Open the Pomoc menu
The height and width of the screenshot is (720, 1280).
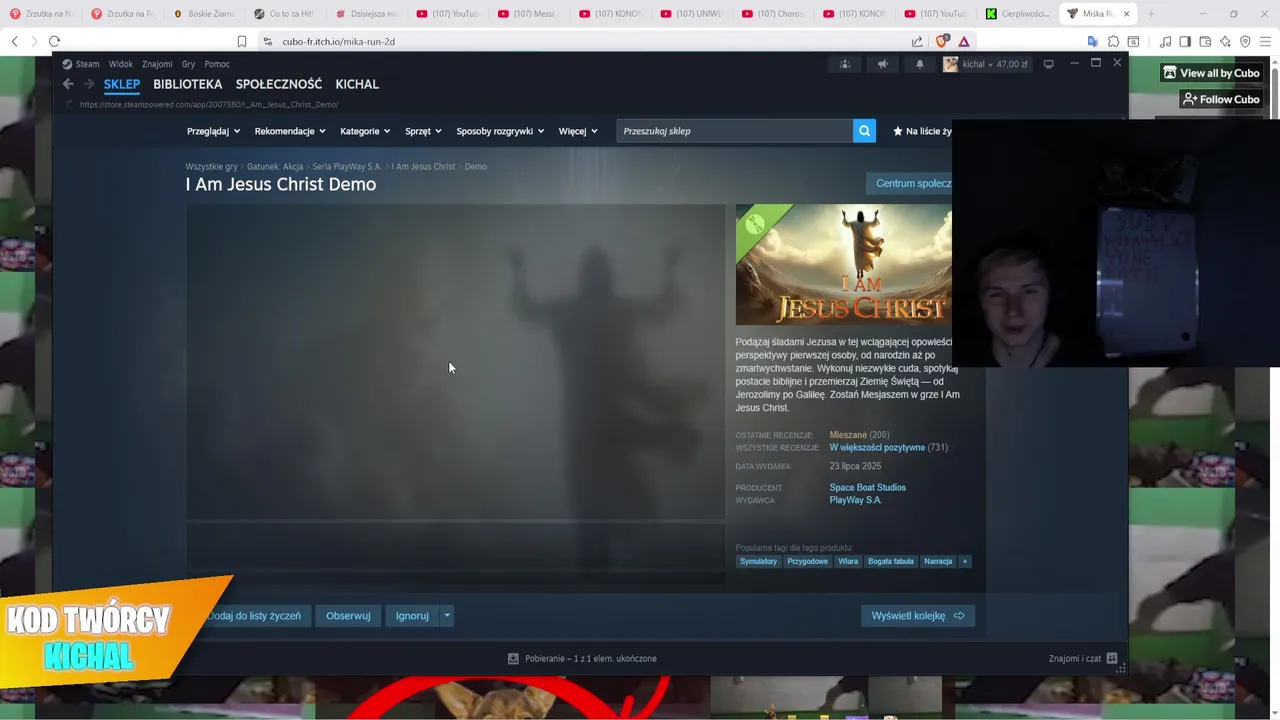point(217,64)
